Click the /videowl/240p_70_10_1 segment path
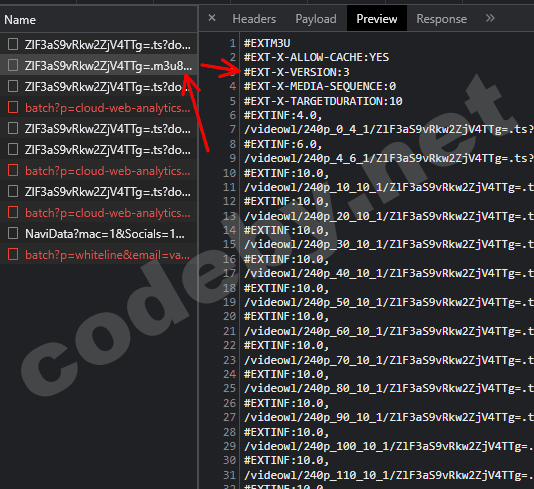 point(389,360)
